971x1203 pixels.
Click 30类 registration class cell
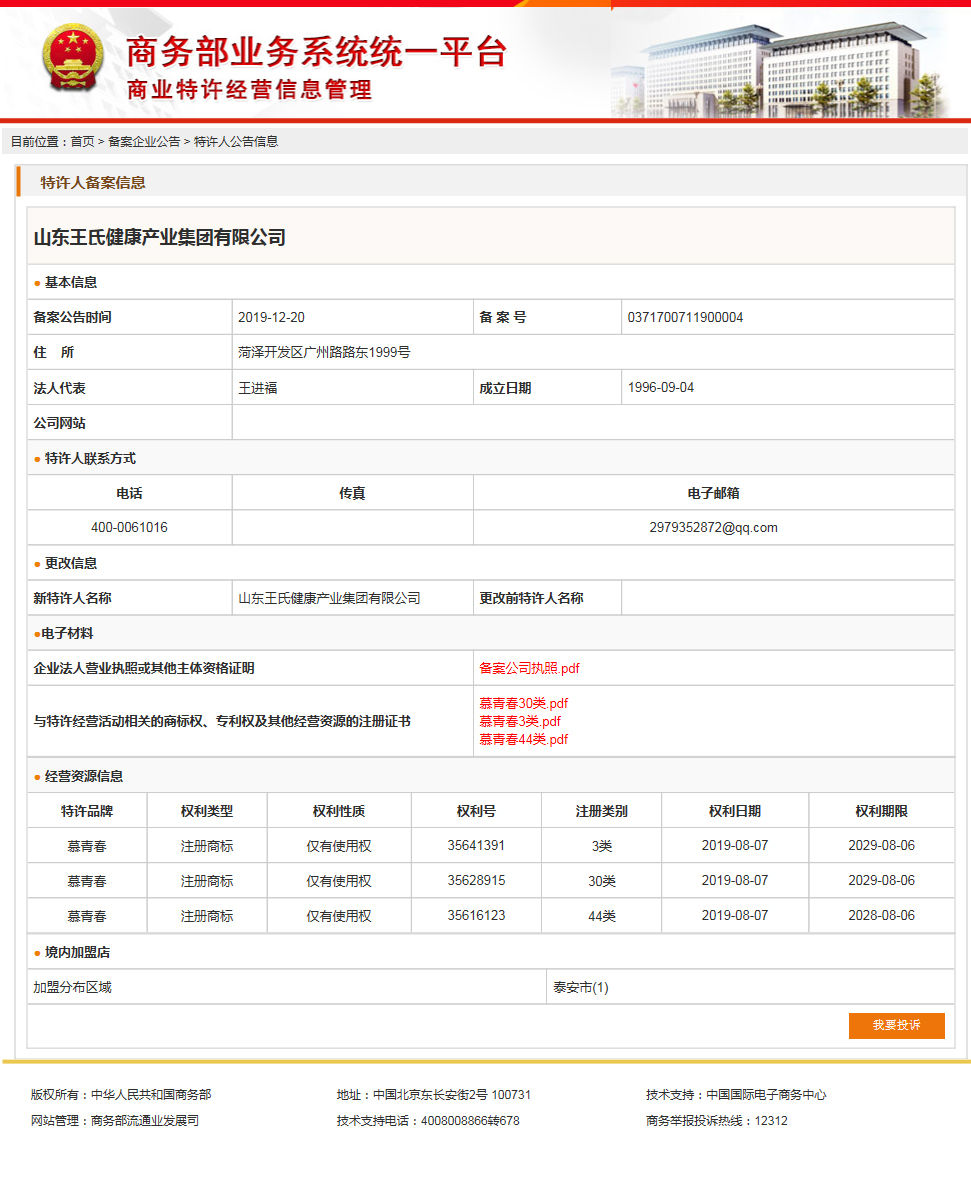(601, 881)
